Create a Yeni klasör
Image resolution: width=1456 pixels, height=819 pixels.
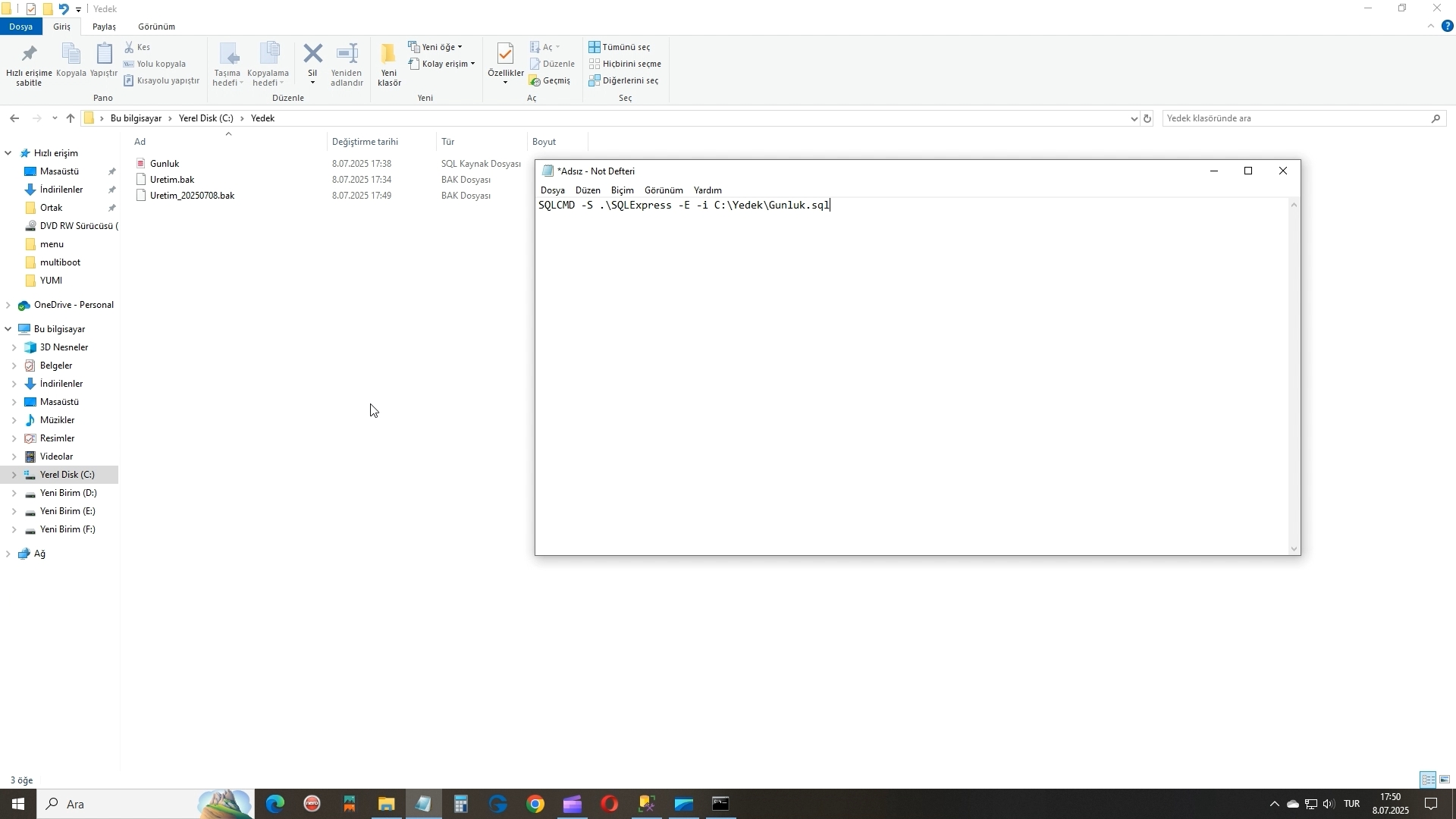point(389,65)
